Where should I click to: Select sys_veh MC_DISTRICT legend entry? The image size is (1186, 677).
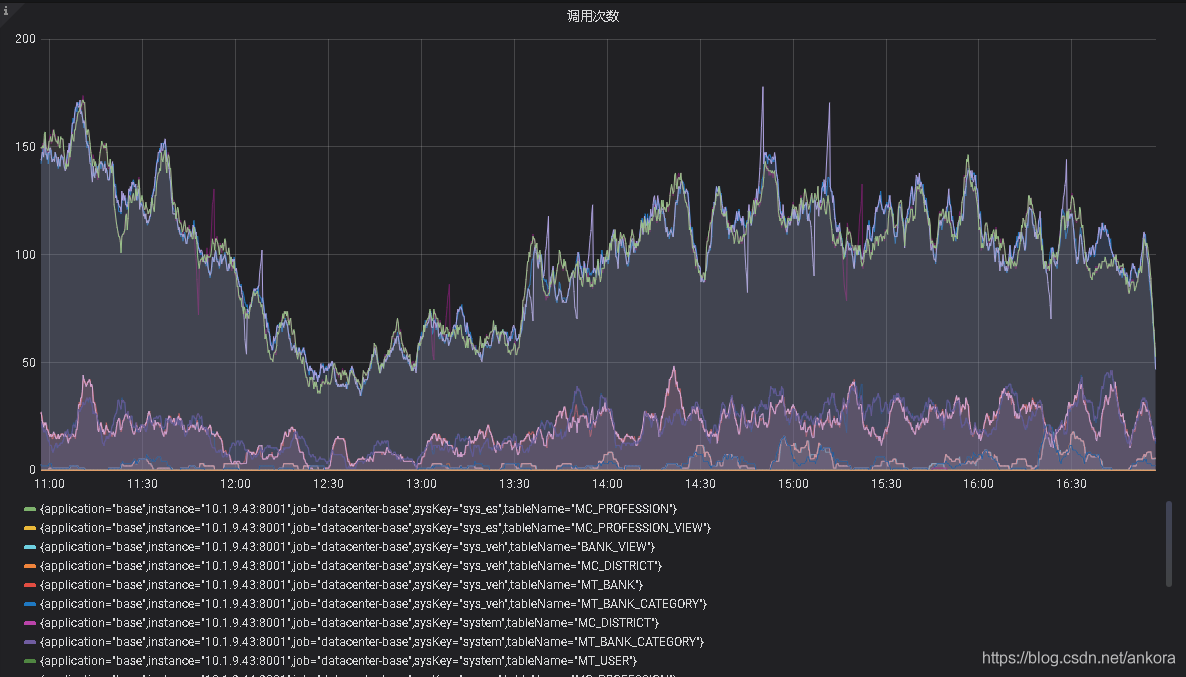[350, 566]
